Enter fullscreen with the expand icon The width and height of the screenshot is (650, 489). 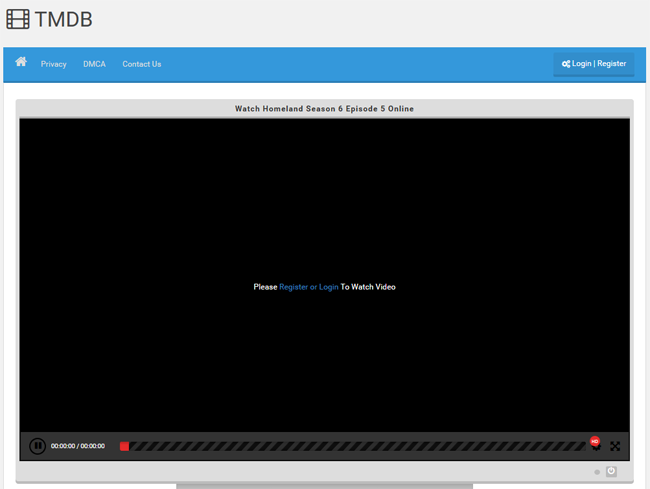(x=615, y=446)
